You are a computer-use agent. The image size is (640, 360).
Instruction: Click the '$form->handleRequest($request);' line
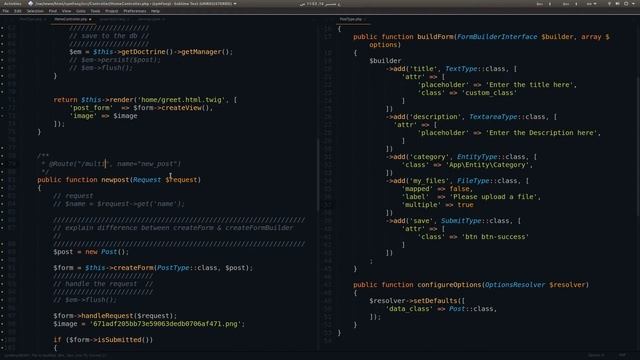tap(115, 316)
